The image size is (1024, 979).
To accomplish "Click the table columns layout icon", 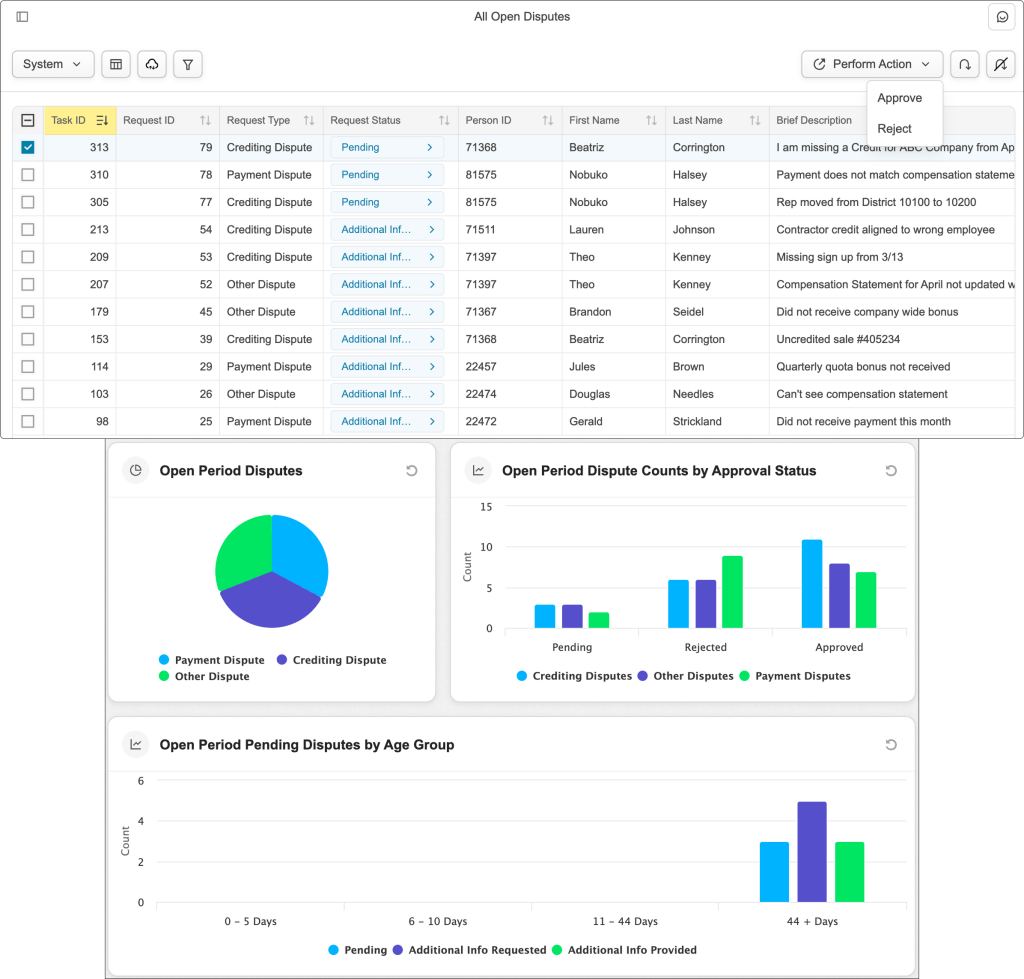I will (116, 64).
